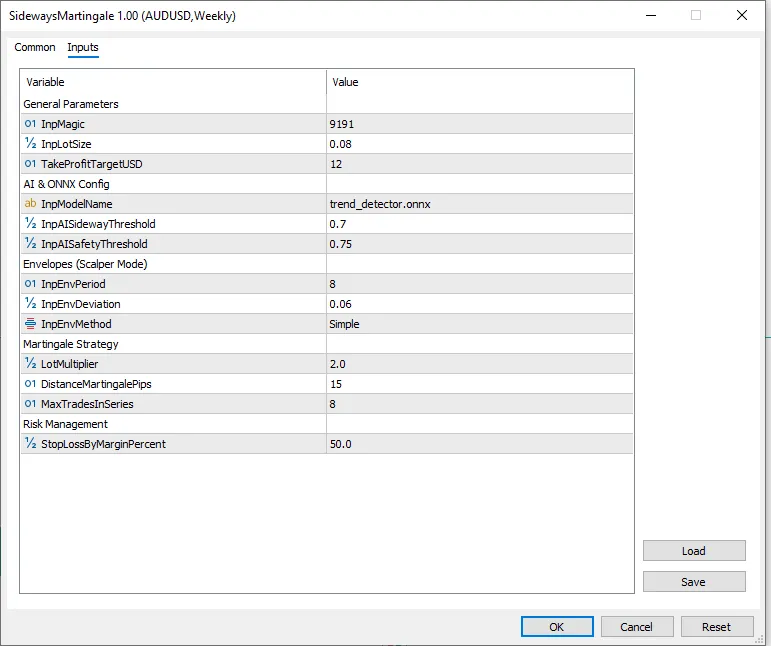
Task: Click the fraction icon next to InpLotSize
Action: click(30, 144)
